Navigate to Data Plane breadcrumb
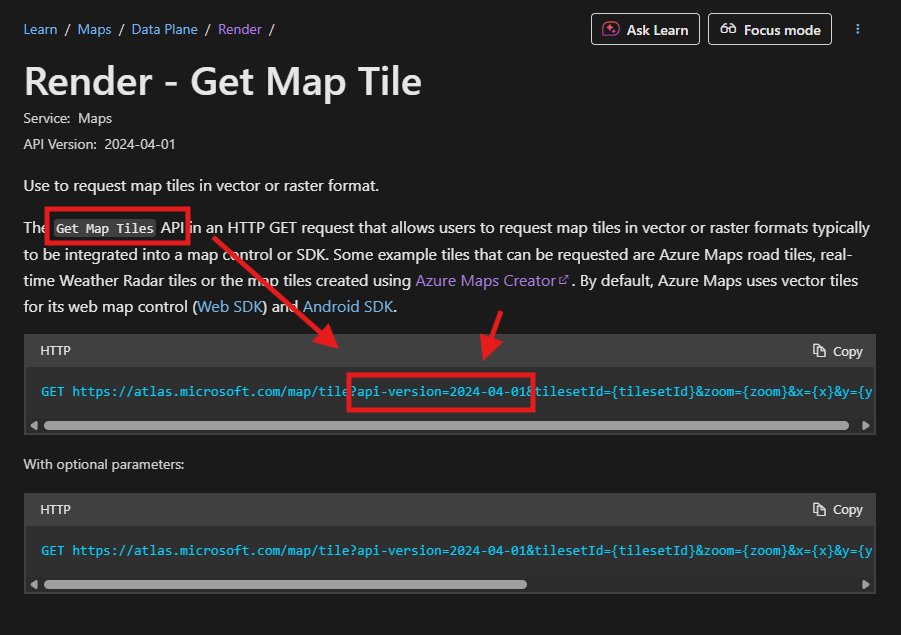901x635 pixels. [164, 29]
